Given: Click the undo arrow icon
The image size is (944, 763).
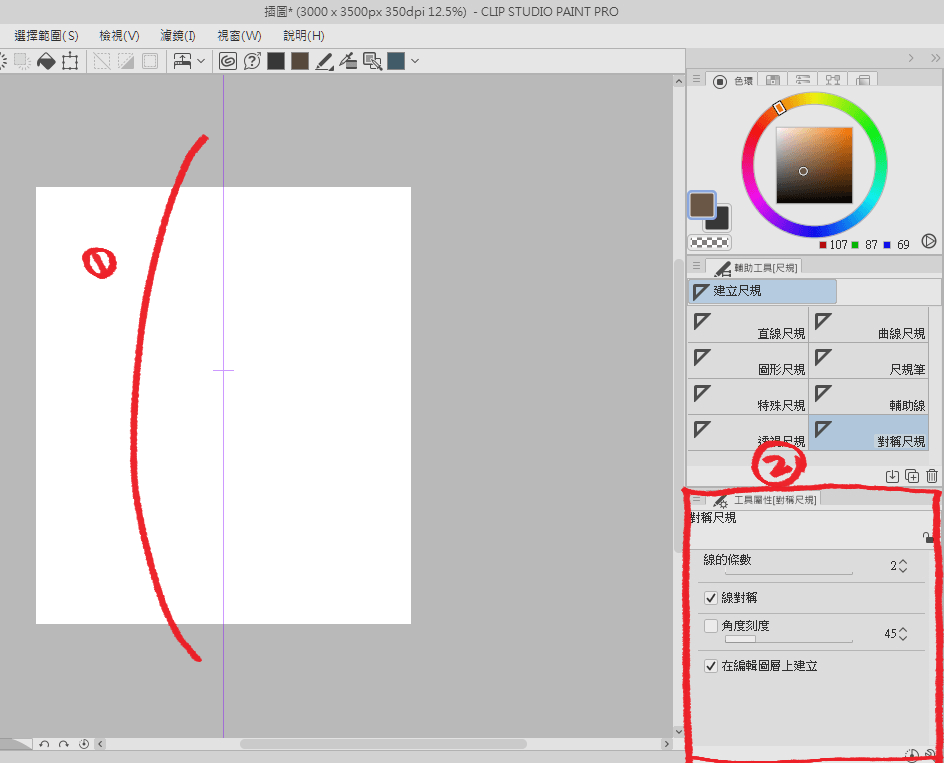Looking at the screenshot, I should tap(45, 743).
